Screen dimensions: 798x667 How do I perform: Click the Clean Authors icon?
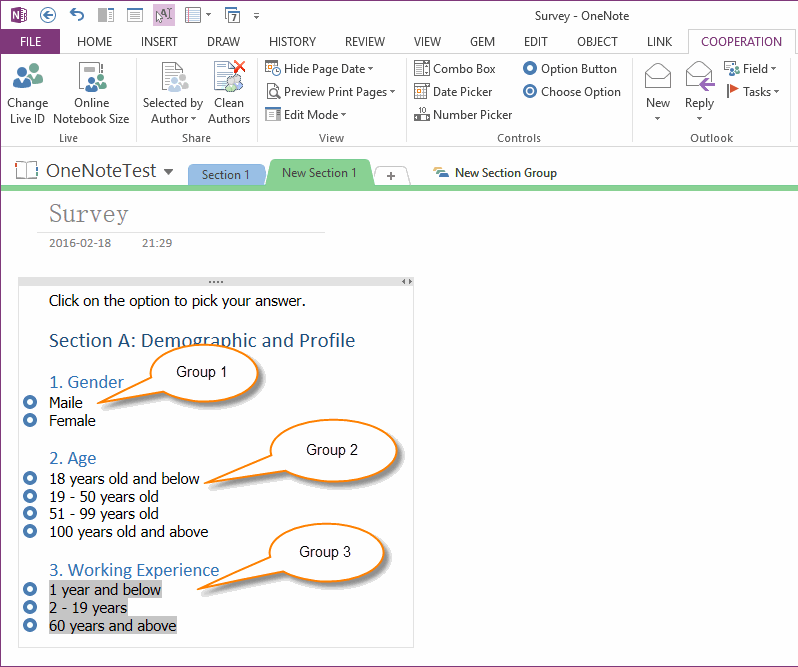coord(229,78)
